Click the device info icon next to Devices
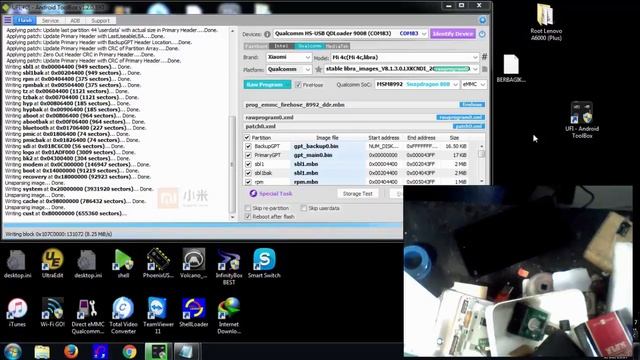Screen dimensions: 640x360 (x=267, y=34)
